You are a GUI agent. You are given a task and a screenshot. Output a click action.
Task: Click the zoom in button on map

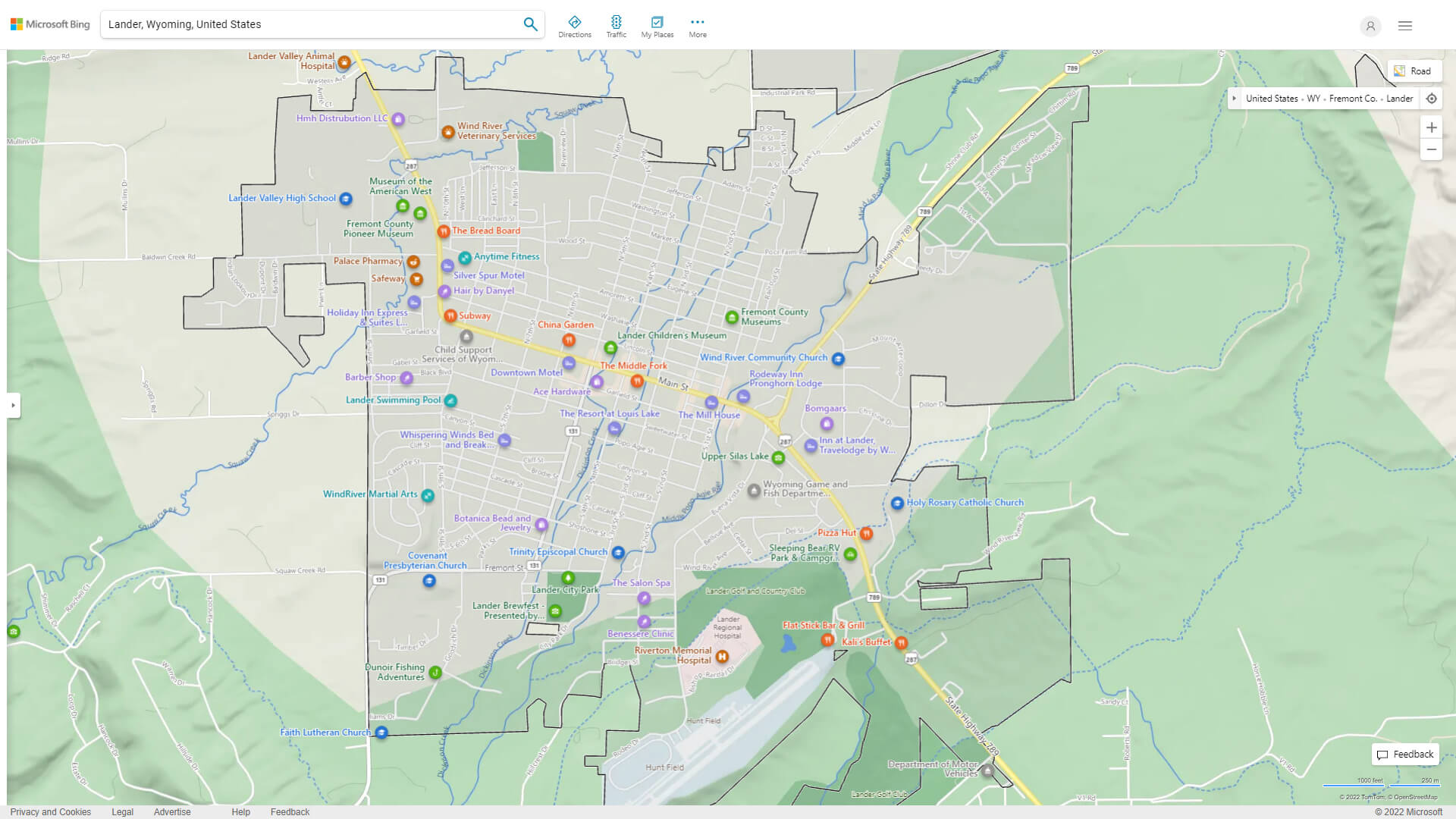pyautogui.click(x=1432, y=127)
